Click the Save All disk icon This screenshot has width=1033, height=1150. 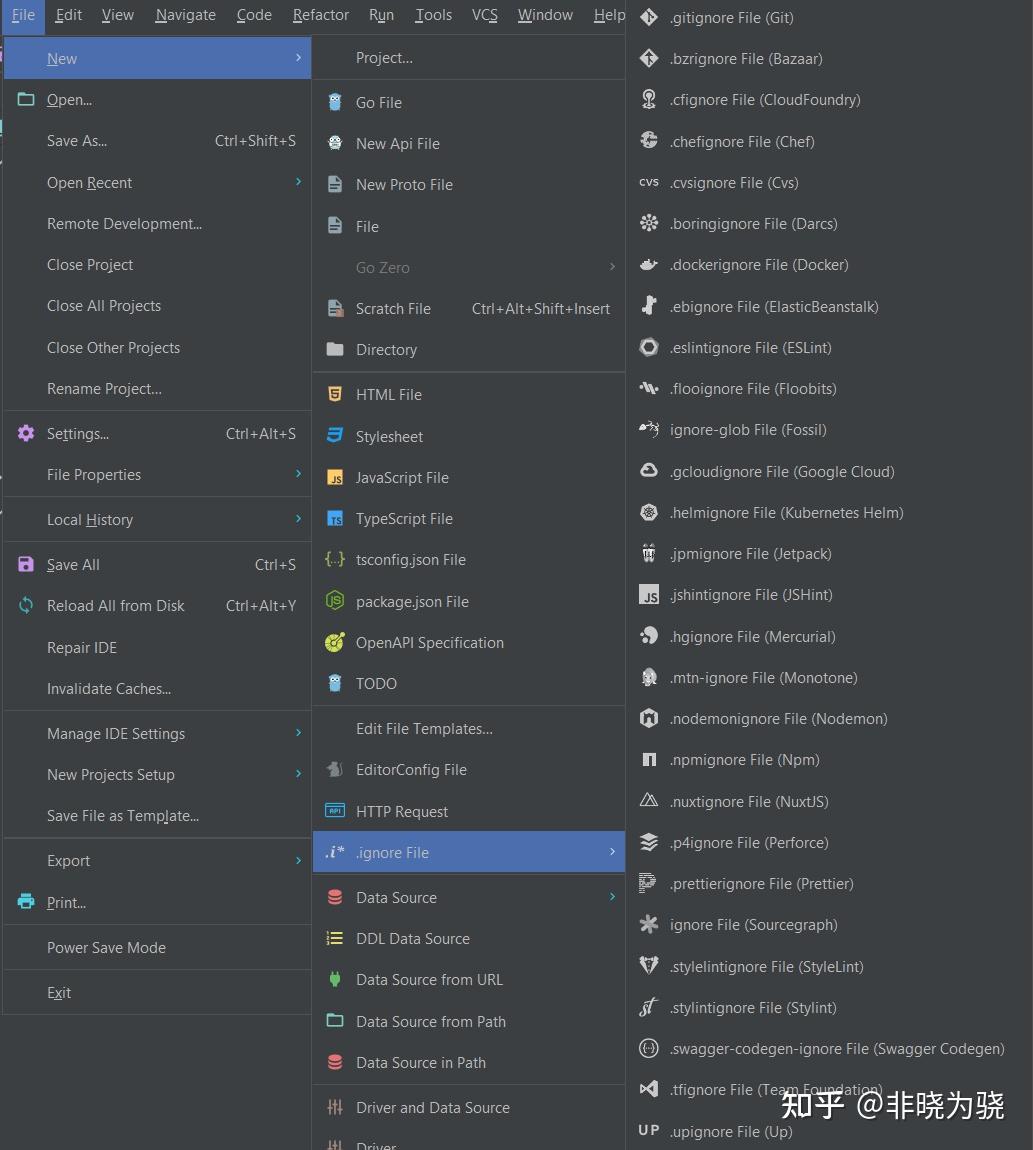click(26, 564)
